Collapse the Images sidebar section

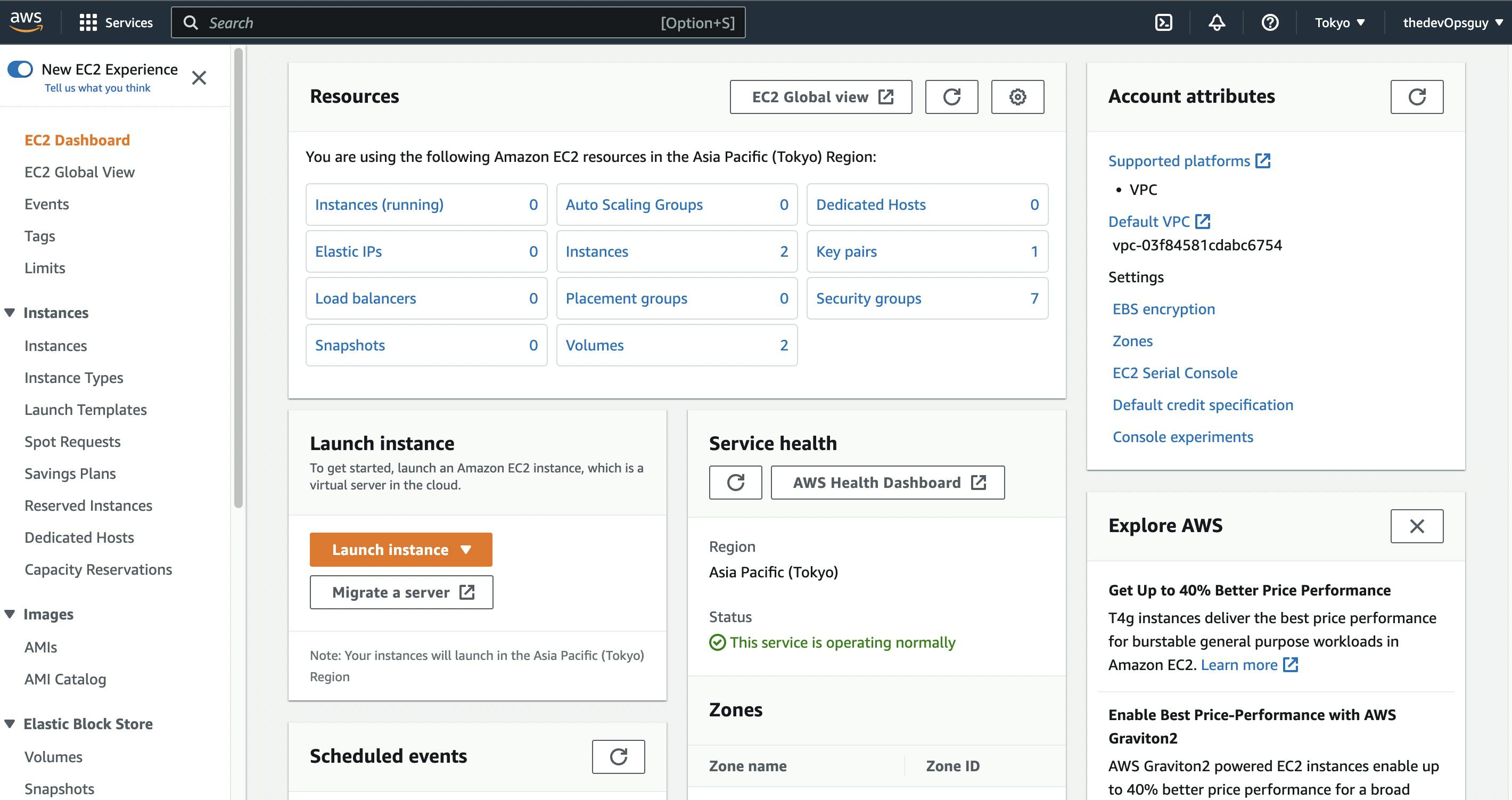tap(10, 614)
